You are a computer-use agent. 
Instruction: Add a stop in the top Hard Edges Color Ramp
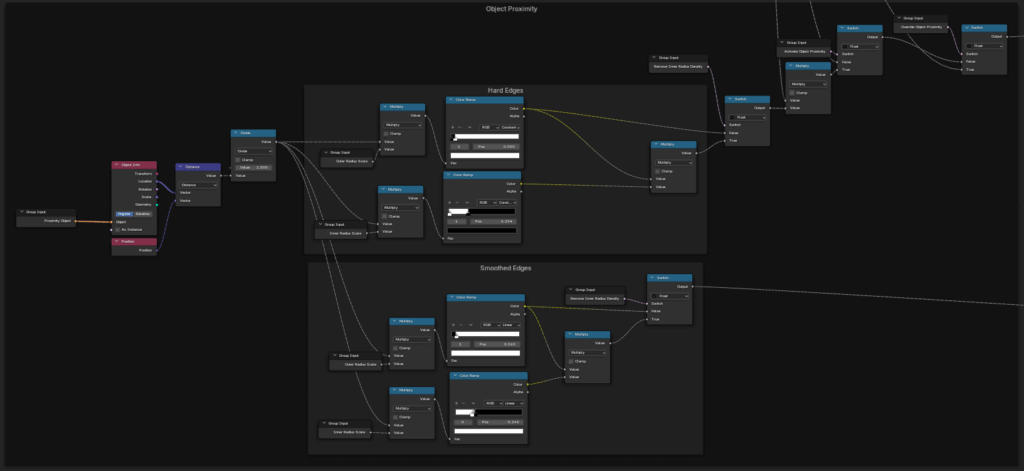pyautogui.click(x=454, y=128)
